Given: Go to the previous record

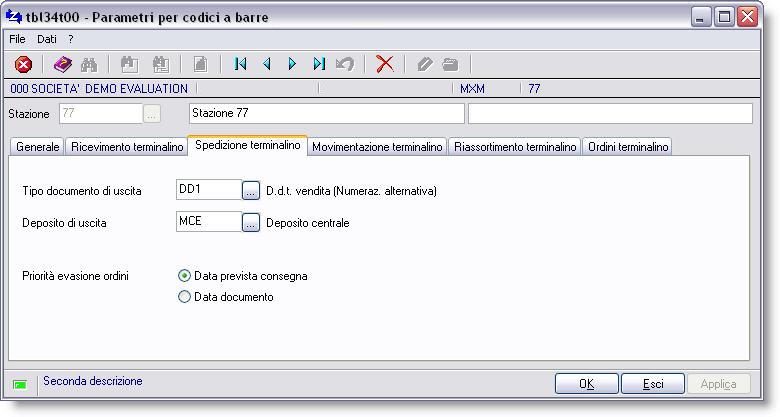Looking at the screenshot, I should (266, 64).
